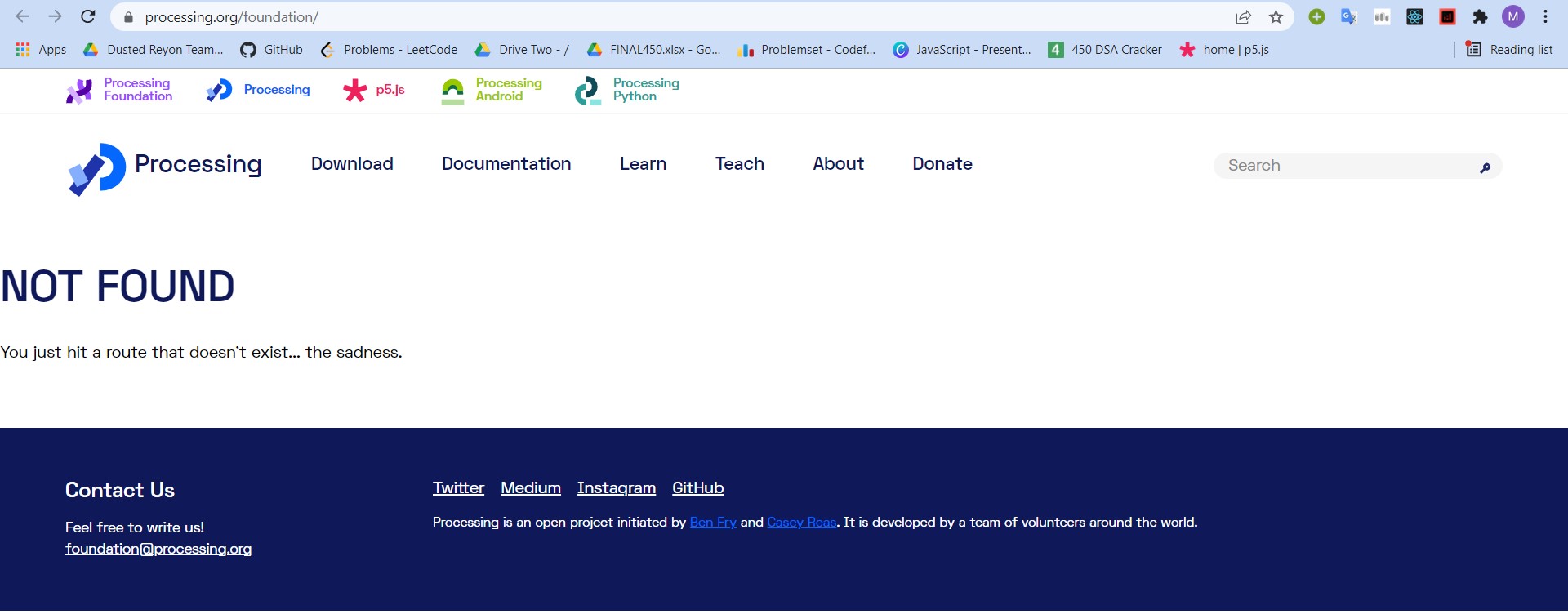Click the bar chart extension icon
Viewport: 1568px width, 614px height.
(x=1382, y=17)
